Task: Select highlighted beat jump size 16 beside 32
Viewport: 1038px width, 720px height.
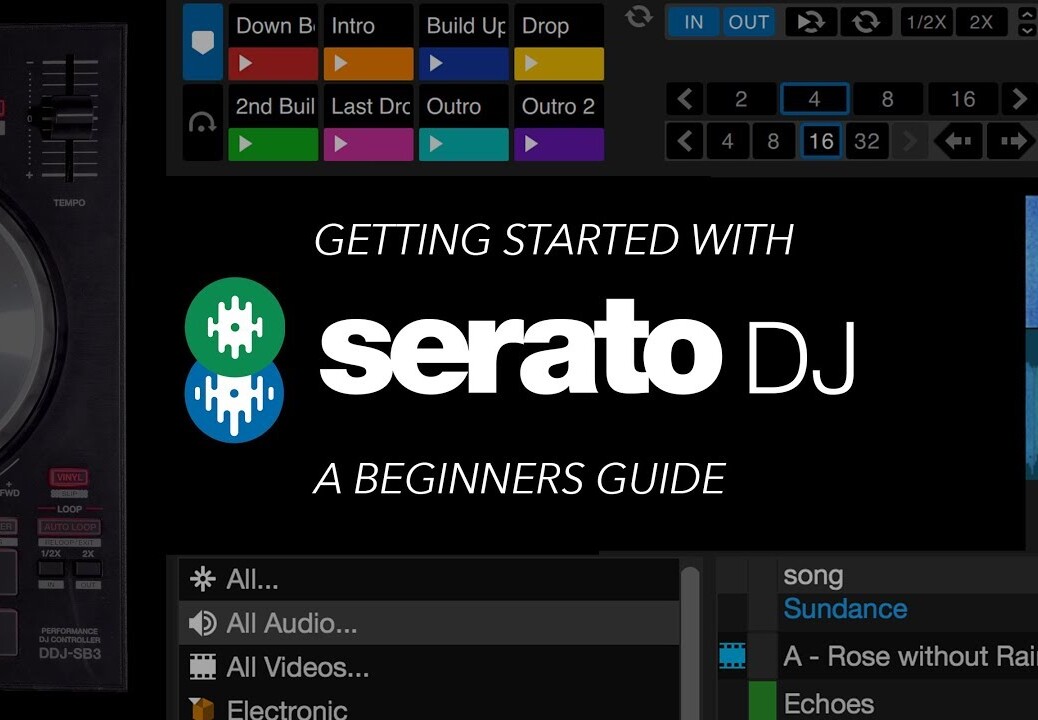Action: [x=821, y=141]
